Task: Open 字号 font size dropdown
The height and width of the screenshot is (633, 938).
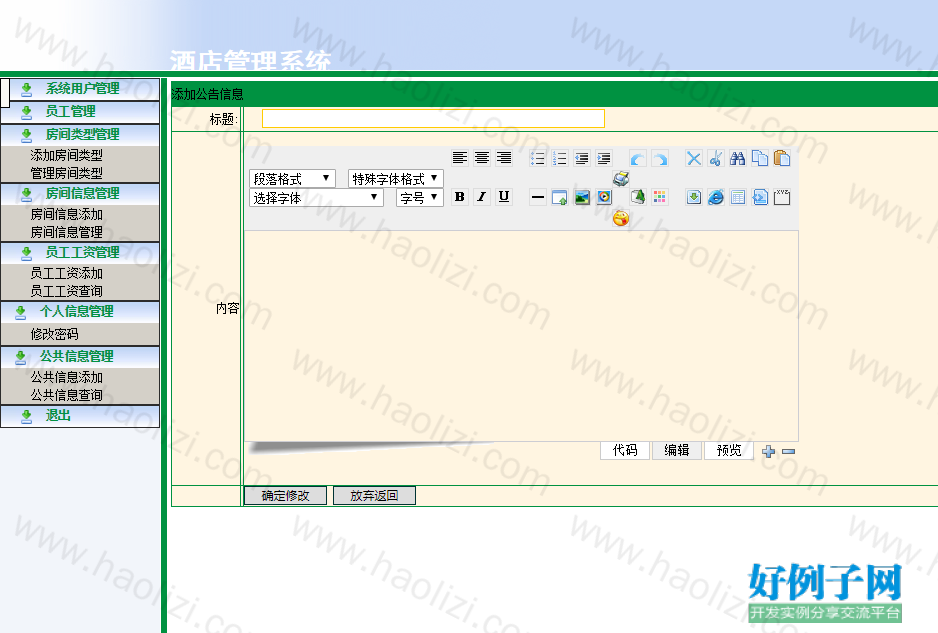Action: (x=419, y=197)
